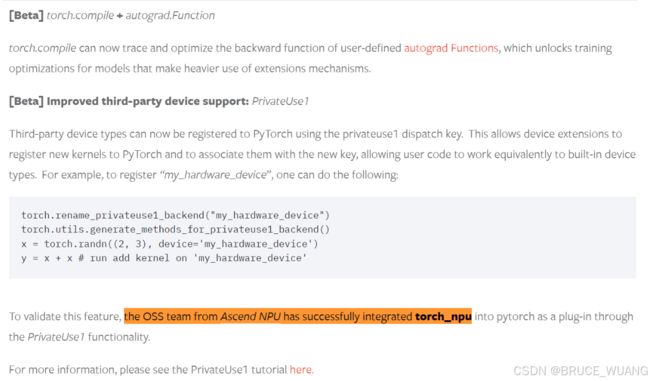Screen dimensions: 650x381
Task: Click the bold torch_npu text
Action: click(443, 317)
